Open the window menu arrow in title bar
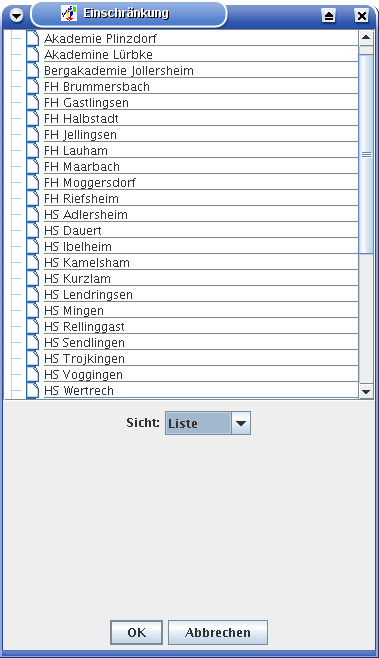 [x=16, y=16]
